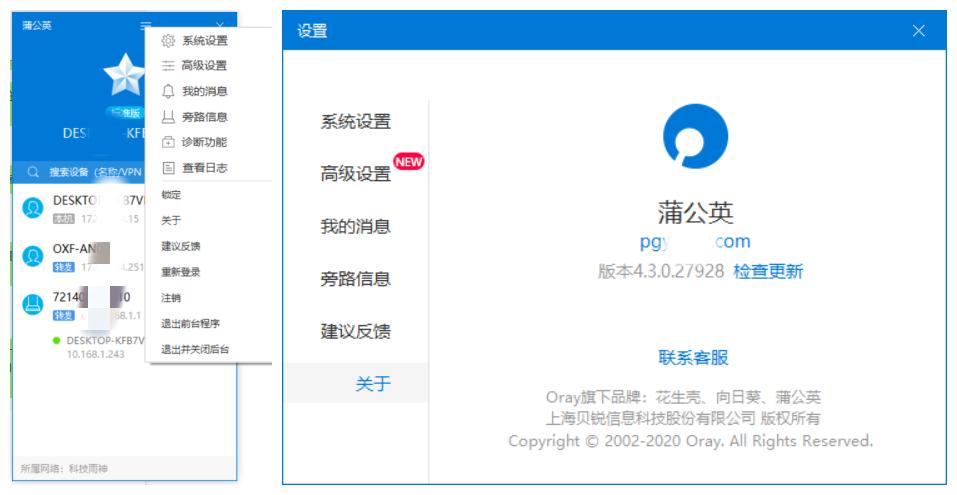Image resolution: width=957 pixels, height=495 pixels.
Task: Click 转发 tag on 7214 device row
Action: [x=63, y=316]
